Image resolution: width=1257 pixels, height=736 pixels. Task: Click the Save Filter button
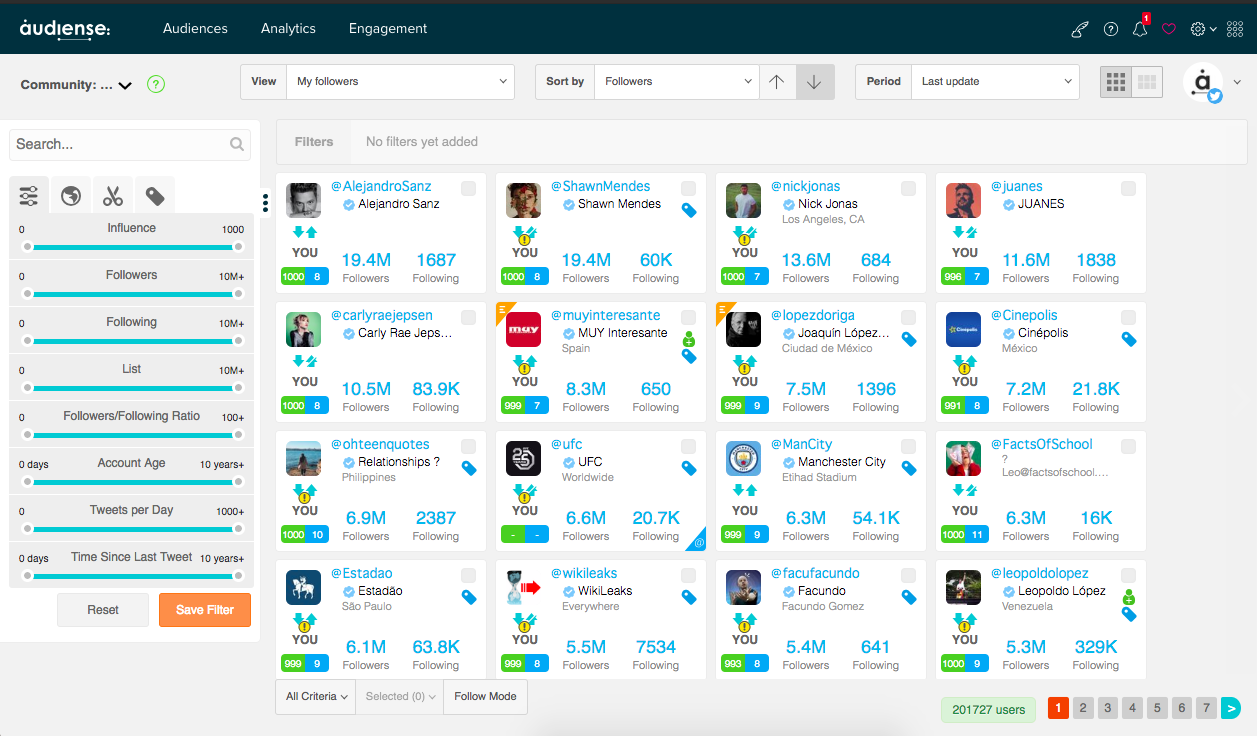click(205, 610)
